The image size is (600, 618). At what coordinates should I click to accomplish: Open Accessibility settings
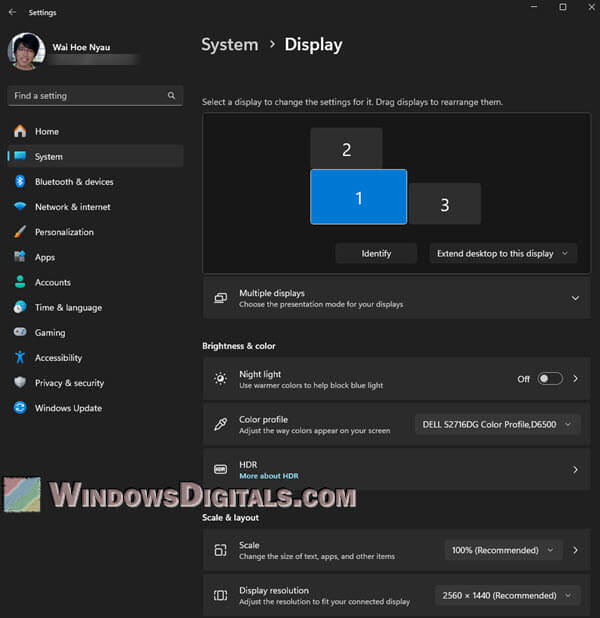click(95, 357)
